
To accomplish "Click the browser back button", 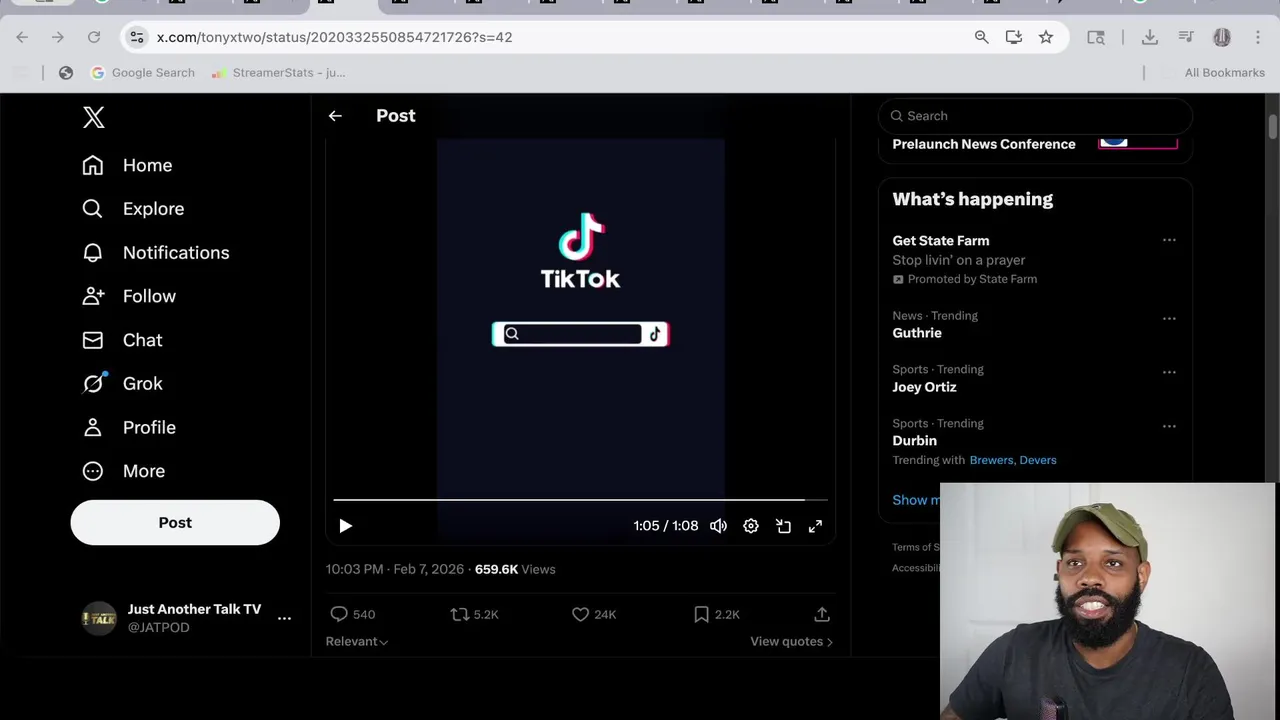I will tap(22, 37).
